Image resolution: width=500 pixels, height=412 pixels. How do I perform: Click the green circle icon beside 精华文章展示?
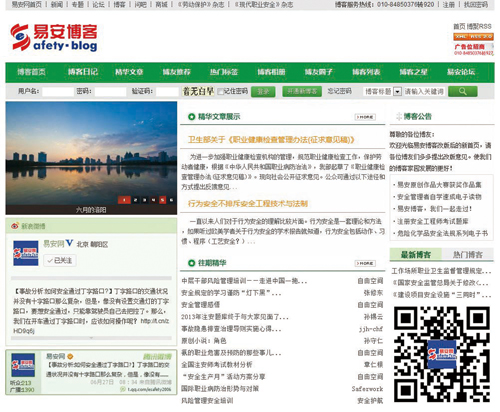pyautogui.click(x=191, y=117)
